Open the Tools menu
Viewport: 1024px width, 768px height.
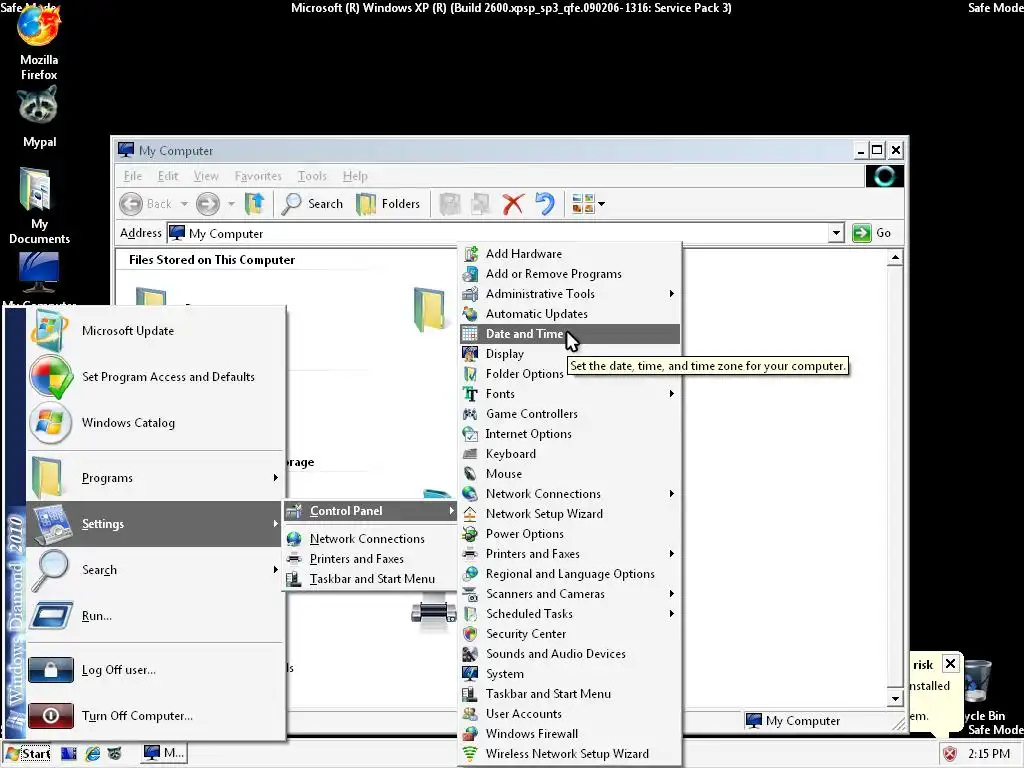pyautogui.click(x=312, y=176)
